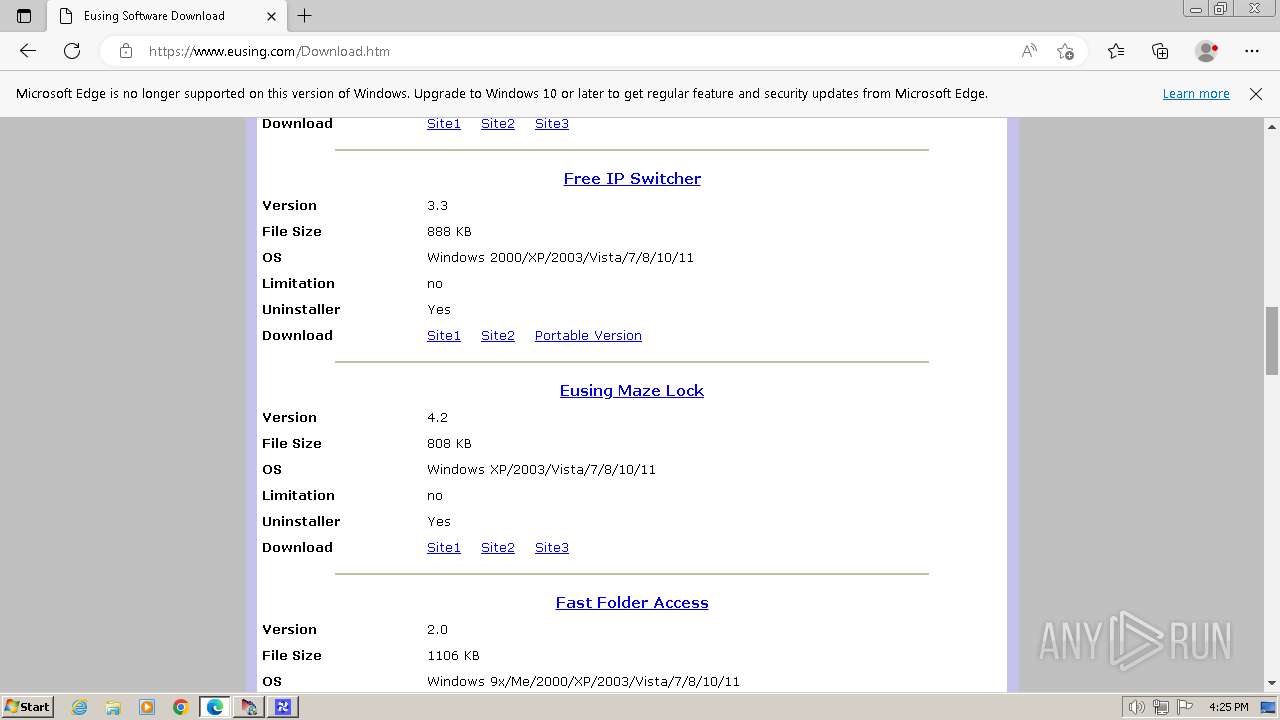
Task: Refresh the Eusing download page
Action: pos(72,51)
